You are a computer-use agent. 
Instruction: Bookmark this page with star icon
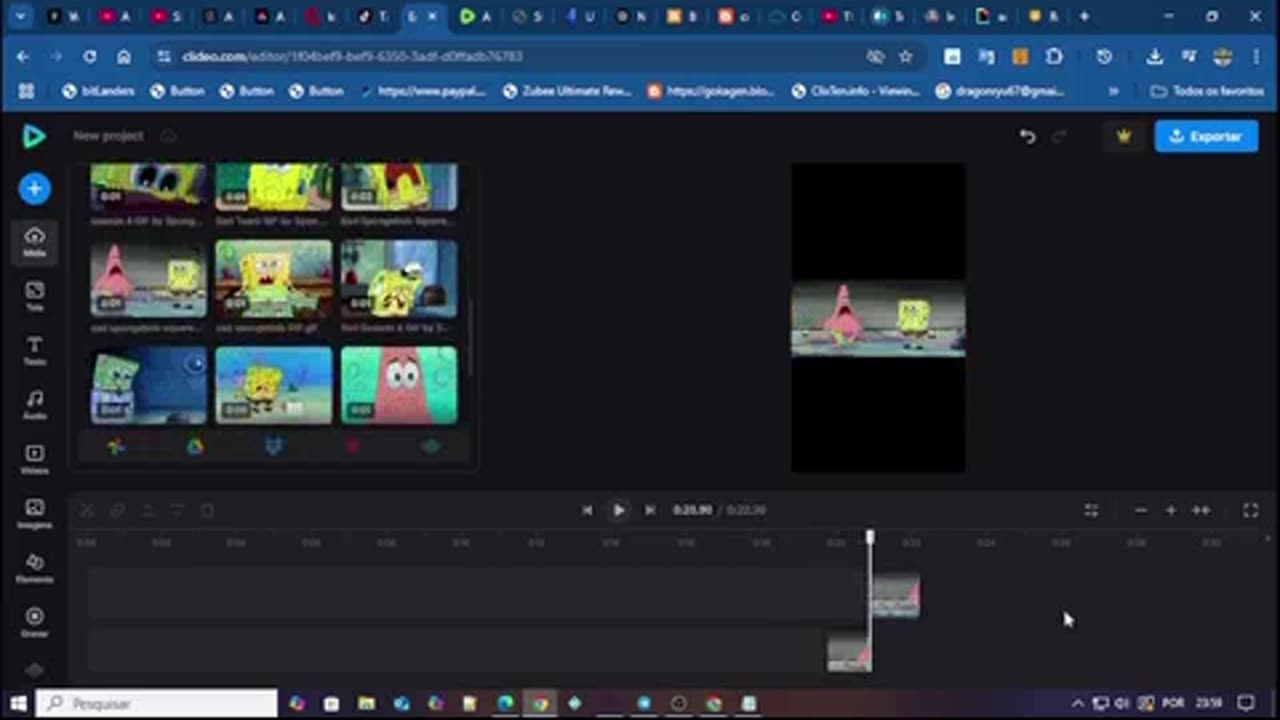click(905, 57)
